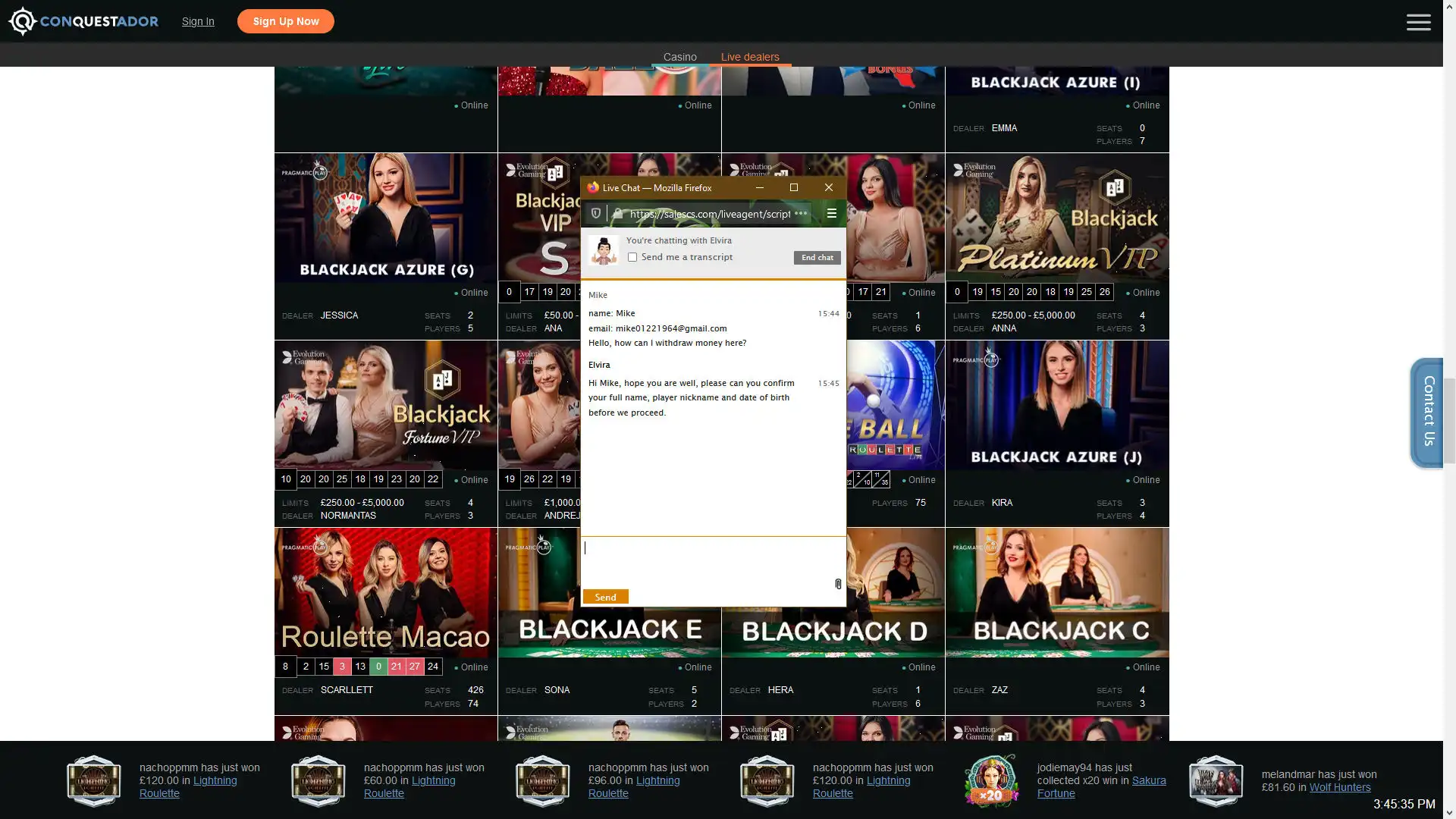Open the page actions ellipsis menu
The image size is (1456, 819).
coord(801,214)
